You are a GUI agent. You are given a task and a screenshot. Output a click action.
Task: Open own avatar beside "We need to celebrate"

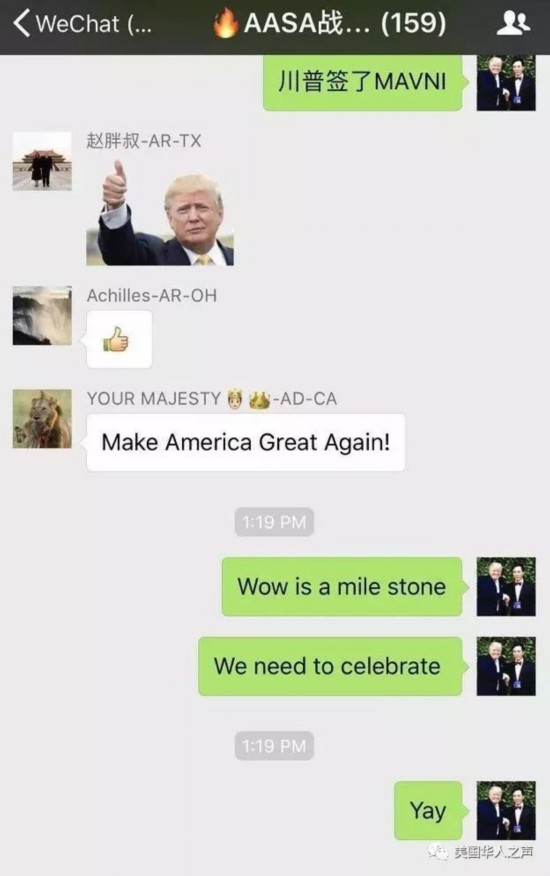(506, 666)
